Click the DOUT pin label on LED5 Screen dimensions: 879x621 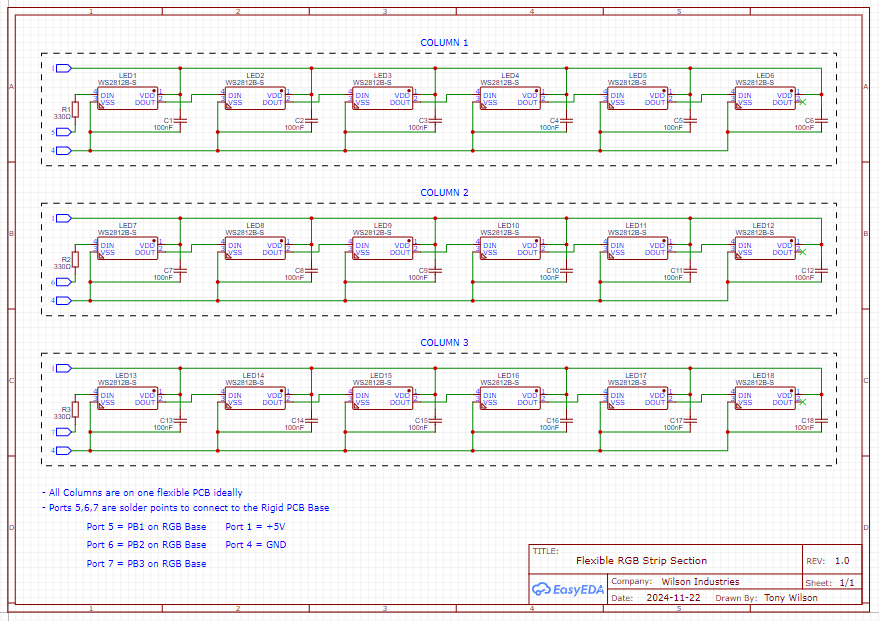coord(655,103)
